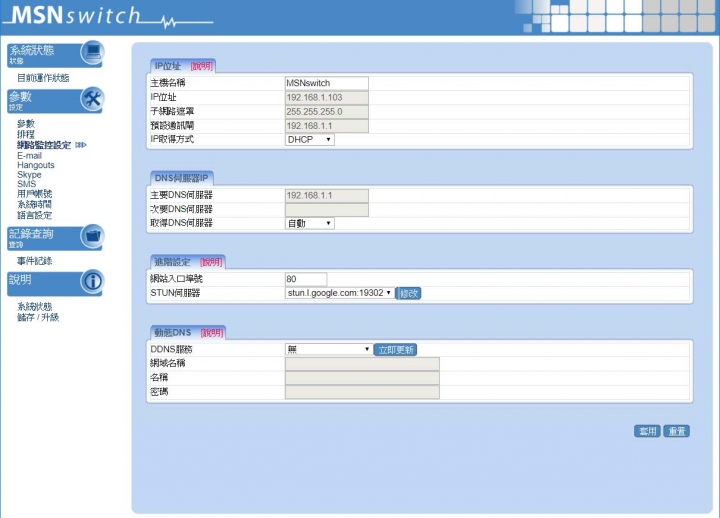The width and height of the screenshot is (720, 518).
Task: Focus the 網站入口埠號 port 80 field
Action: pos(306,279)
